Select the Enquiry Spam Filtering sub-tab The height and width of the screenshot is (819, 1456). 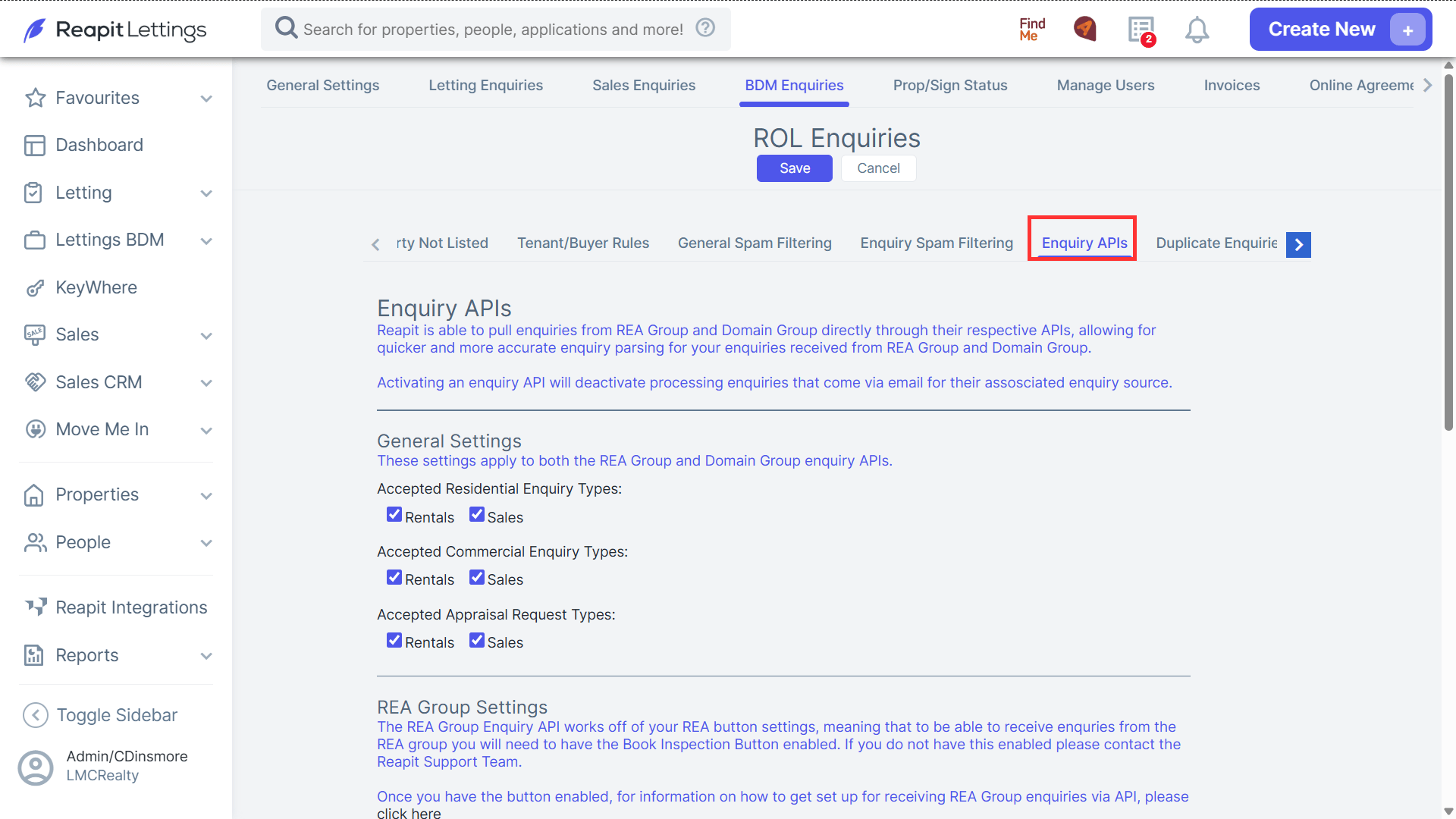[x=937, y=243]
